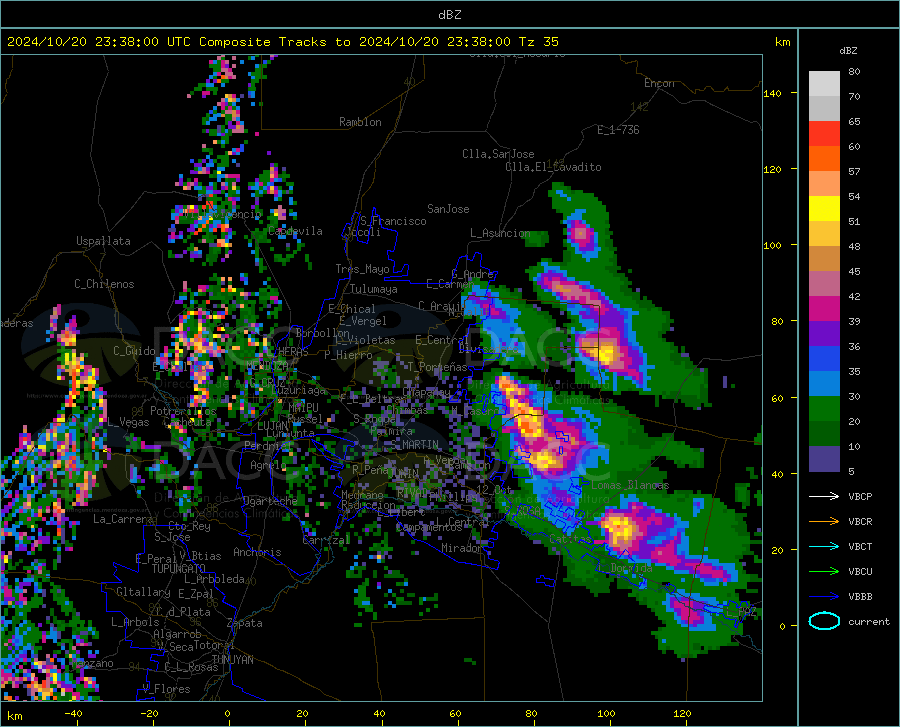Click the V_Flores place label
This screenshot has height=727, width=900.
pos(166,689)
